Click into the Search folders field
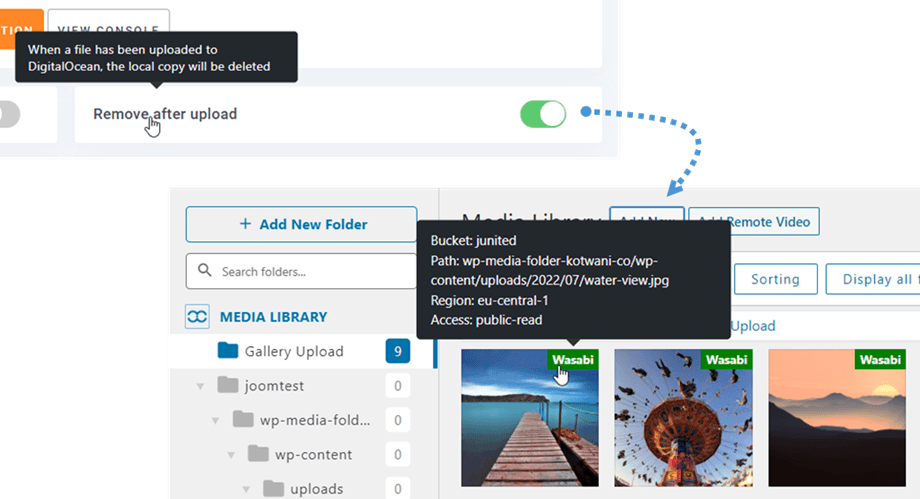This screenshot has height=499, width=920. point(310,271)
